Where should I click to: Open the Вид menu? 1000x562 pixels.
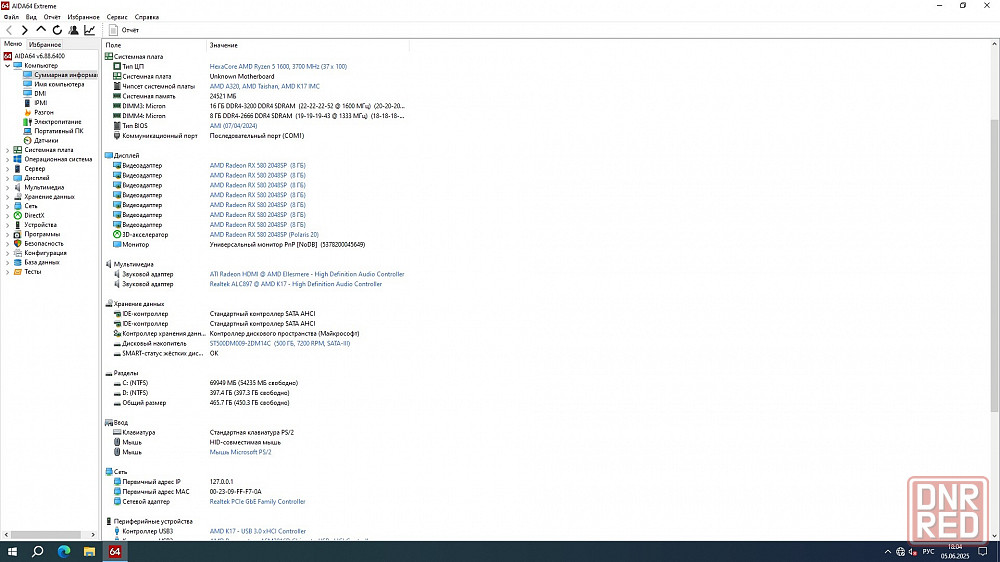[x=31, y=17]
